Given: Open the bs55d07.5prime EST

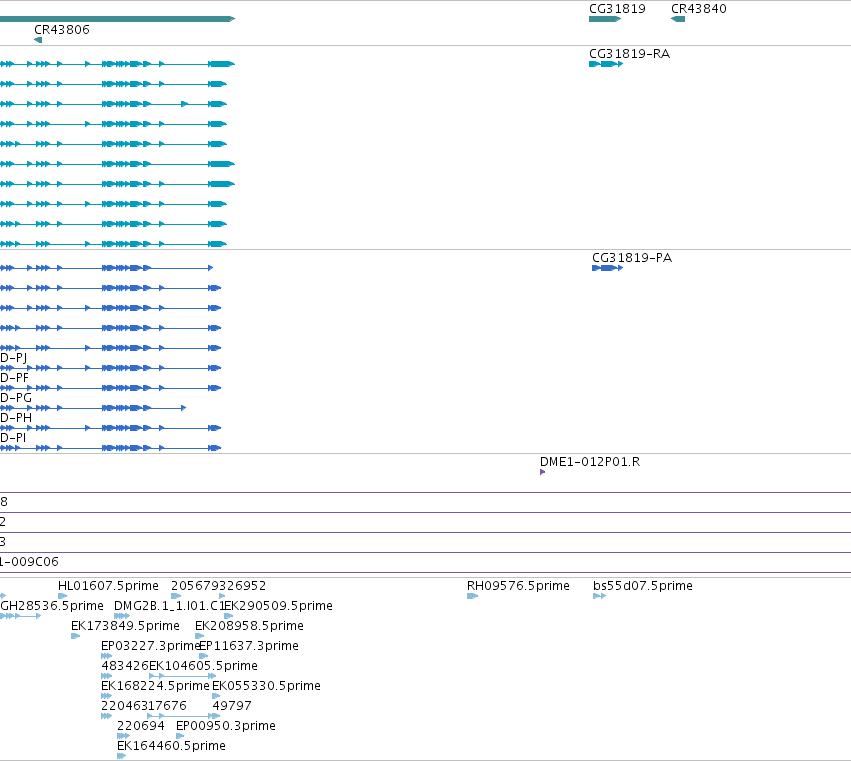Looking at the screenshot, I should [599, 596].
